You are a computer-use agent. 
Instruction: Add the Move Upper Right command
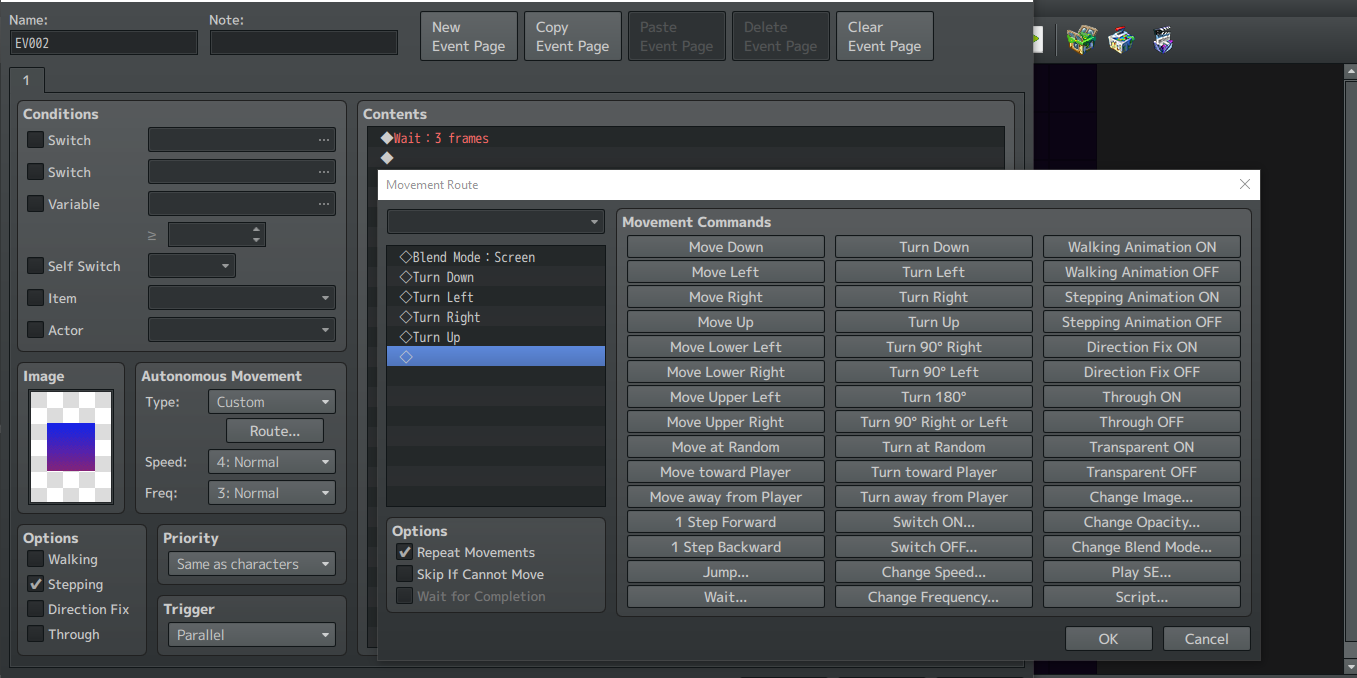(x=726, y=422)
